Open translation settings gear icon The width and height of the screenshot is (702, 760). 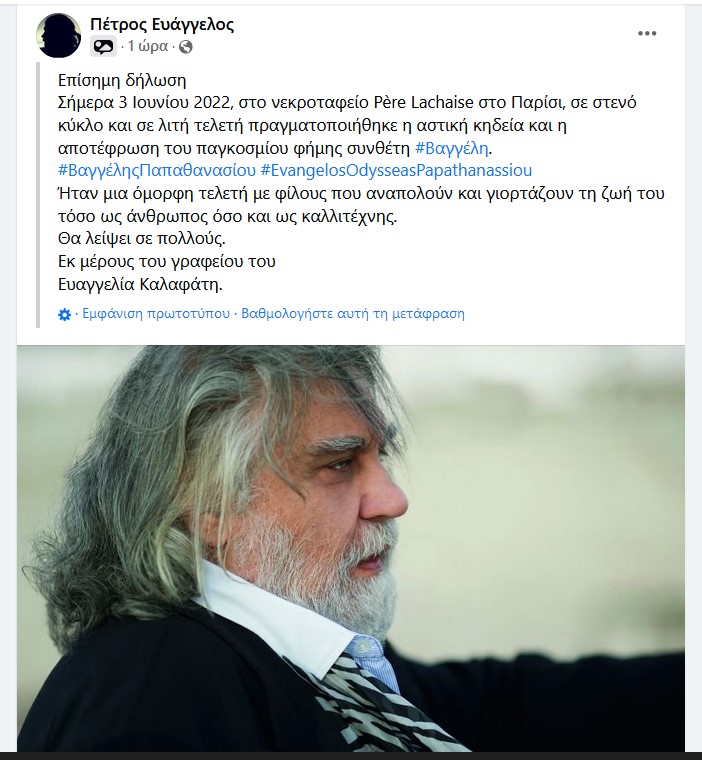click(x=64, y=315)
